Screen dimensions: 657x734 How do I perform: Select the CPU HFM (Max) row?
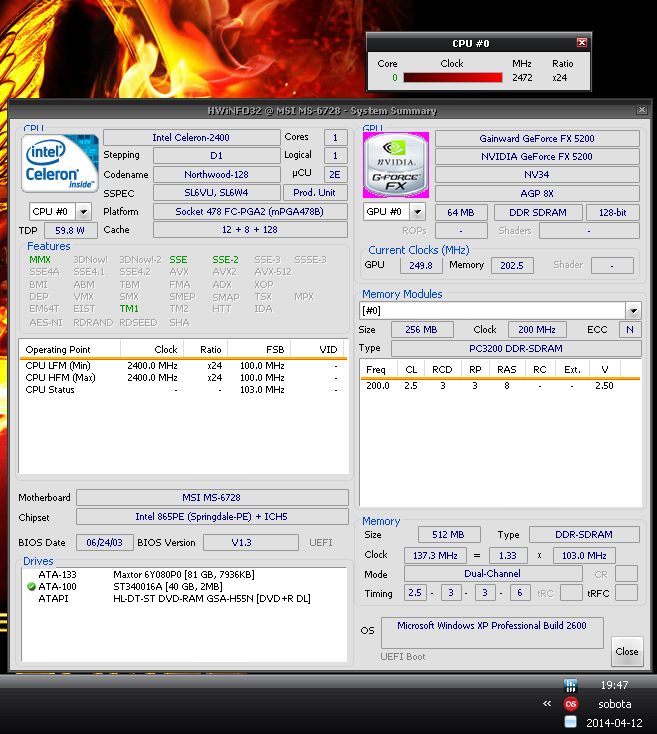click(x=183, y=378)
